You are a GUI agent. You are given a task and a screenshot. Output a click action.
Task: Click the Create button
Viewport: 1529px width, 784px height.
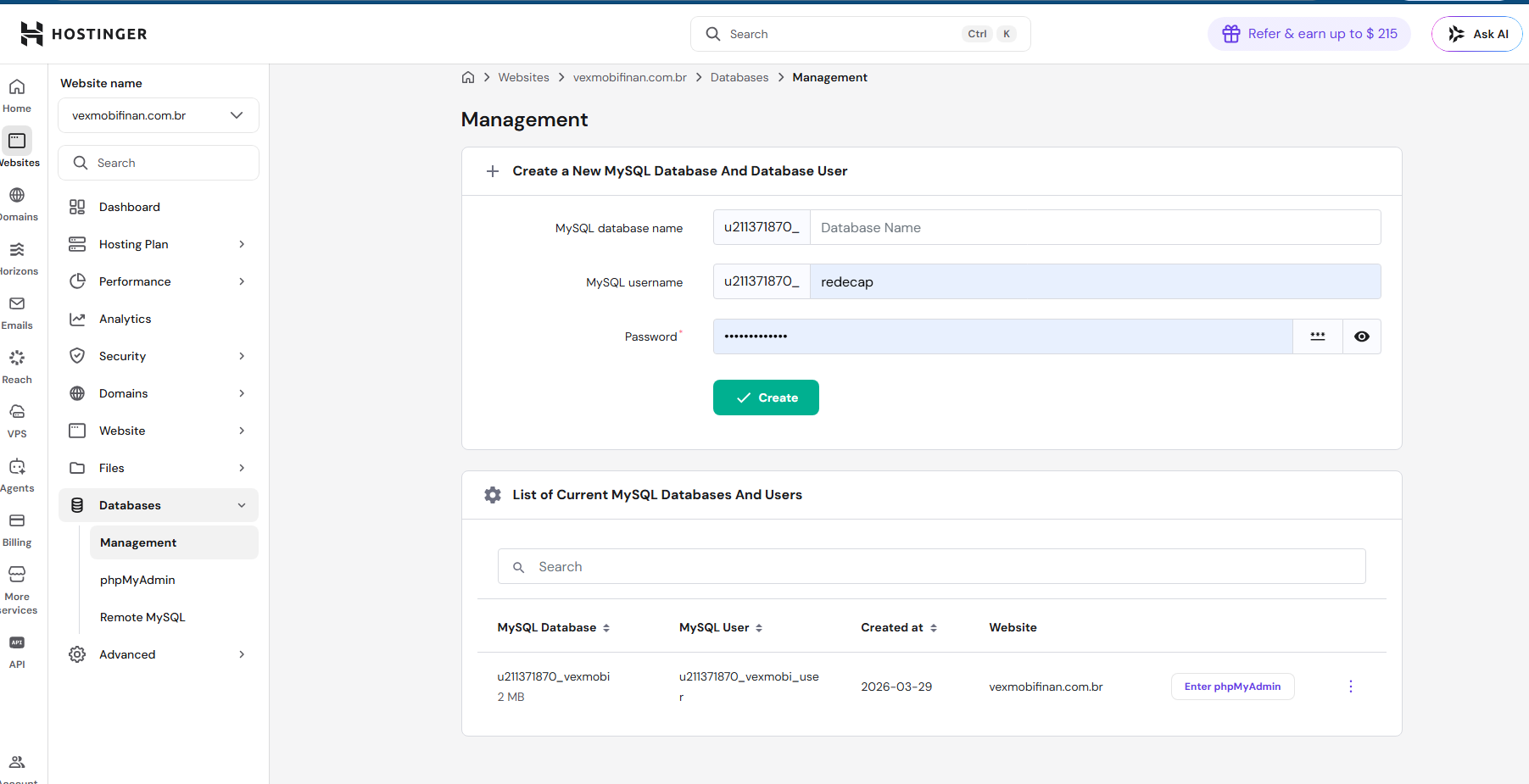766,398
